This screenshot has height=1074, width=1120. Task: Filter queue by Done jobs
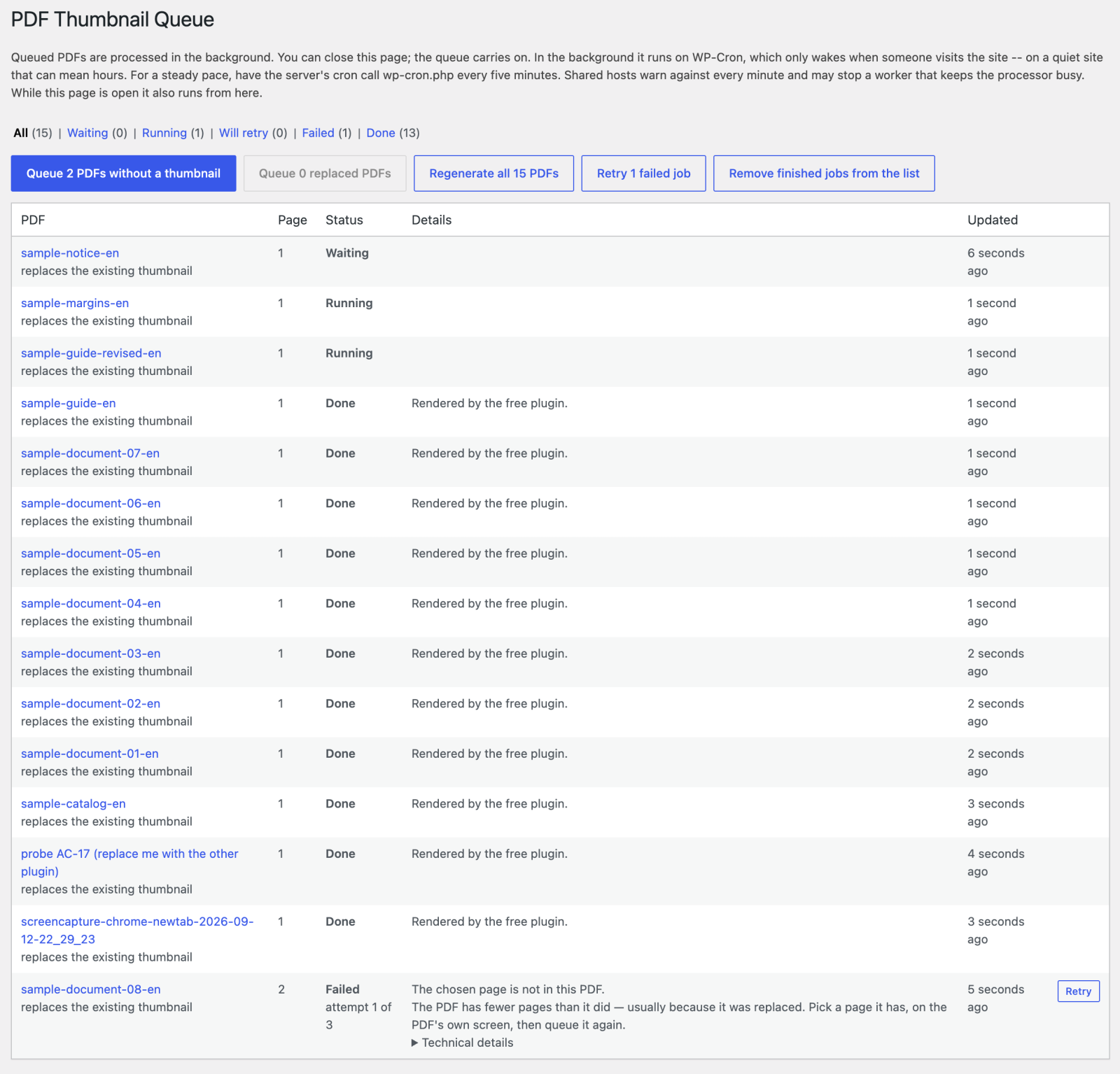(381, 133)
